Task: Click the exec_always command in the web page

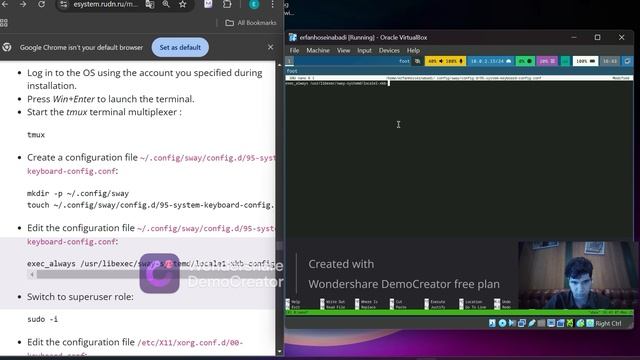Action: (151, 264)
